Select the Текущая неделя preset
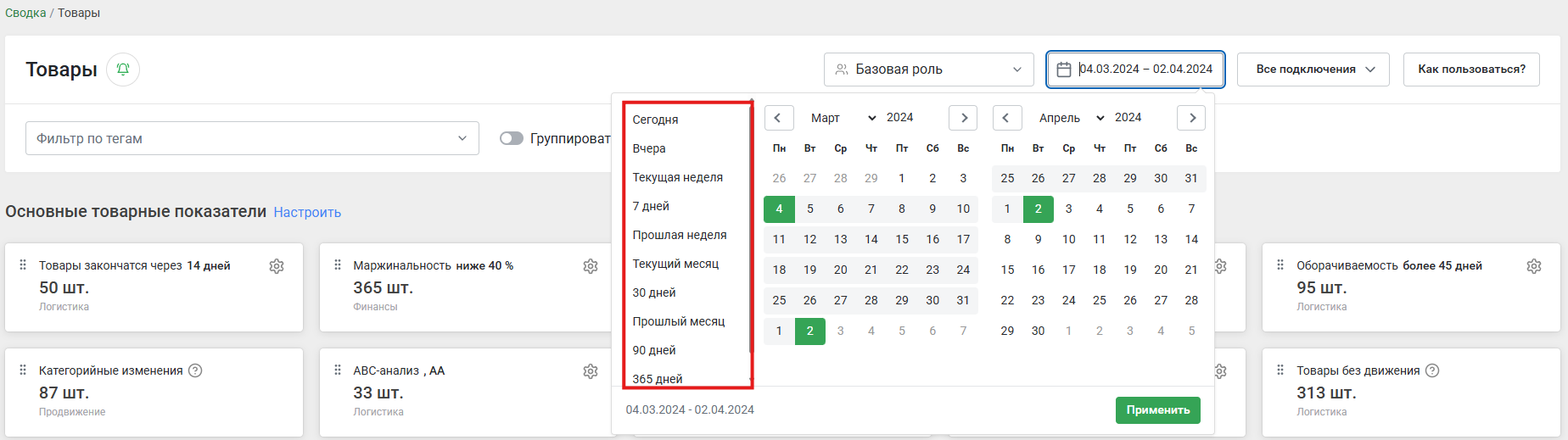The width and height of the screenshot is (1568, 440). pyautogui.click(x=678, y=177)
